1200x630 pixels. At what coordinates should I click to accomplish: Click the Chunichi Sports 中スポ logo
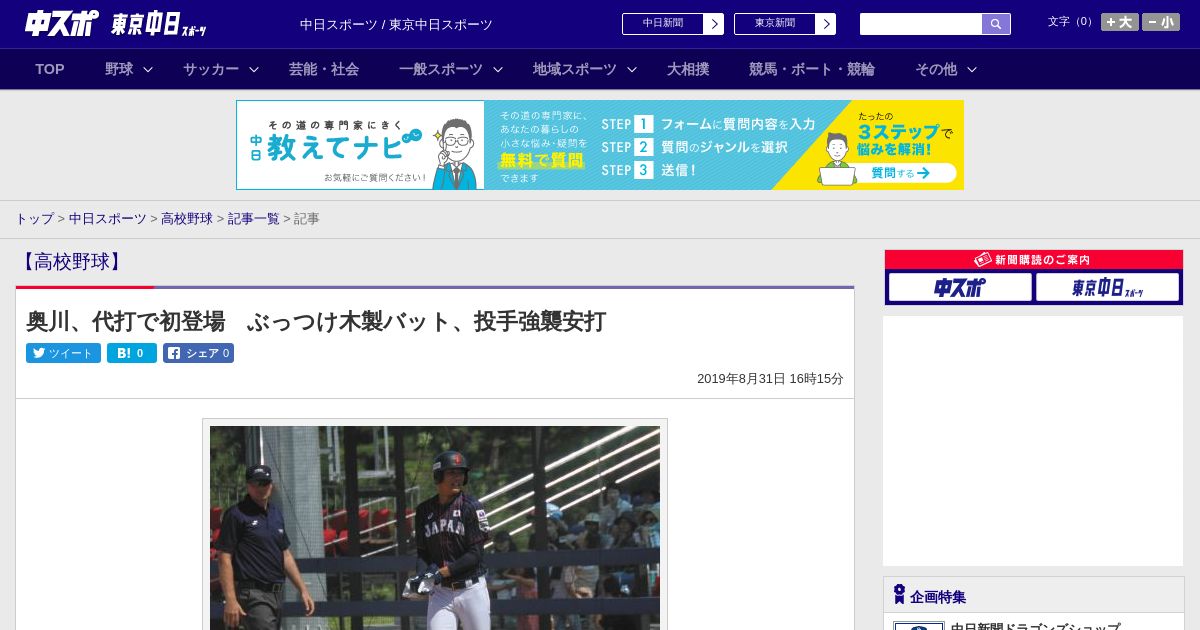pos(62,23)
